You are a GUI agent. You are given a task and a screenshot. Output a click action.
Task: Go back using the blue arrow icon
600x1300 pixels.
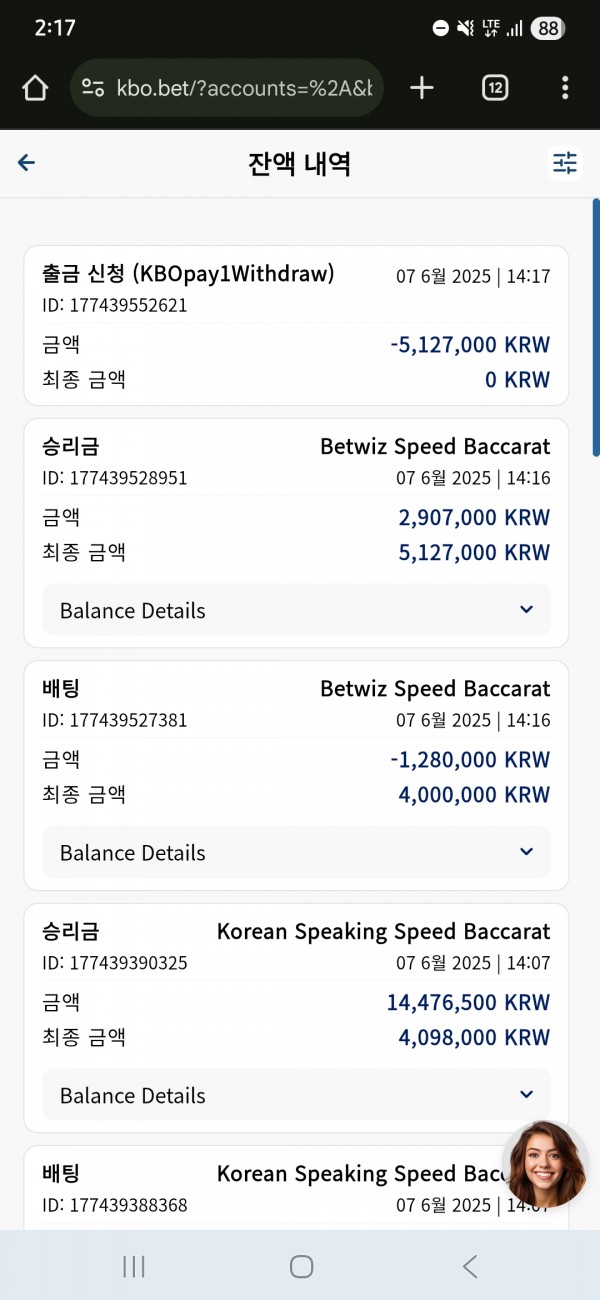click(27, 163)
